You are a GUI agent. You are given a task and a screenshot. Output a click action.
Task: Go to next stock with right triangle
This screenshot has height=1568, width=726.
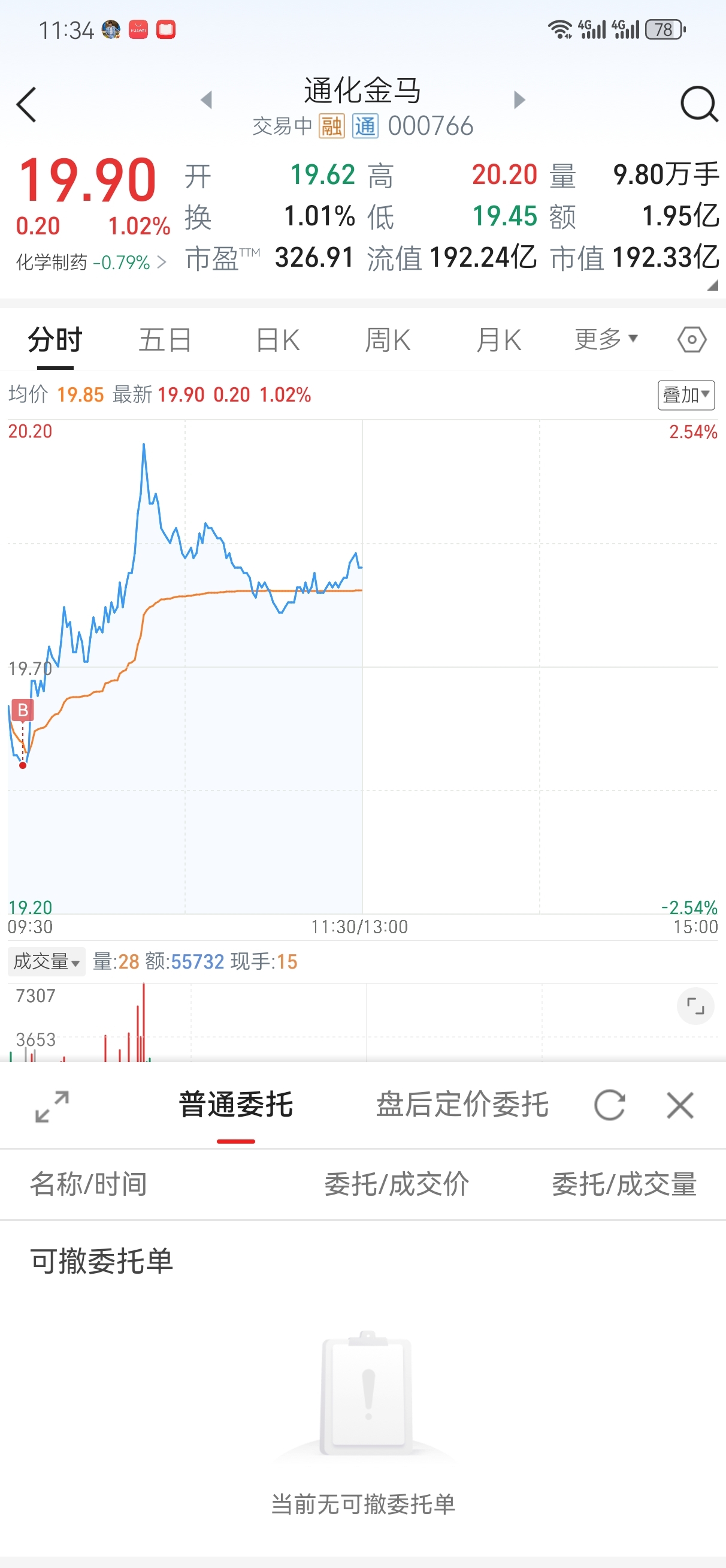coord(519,99)
